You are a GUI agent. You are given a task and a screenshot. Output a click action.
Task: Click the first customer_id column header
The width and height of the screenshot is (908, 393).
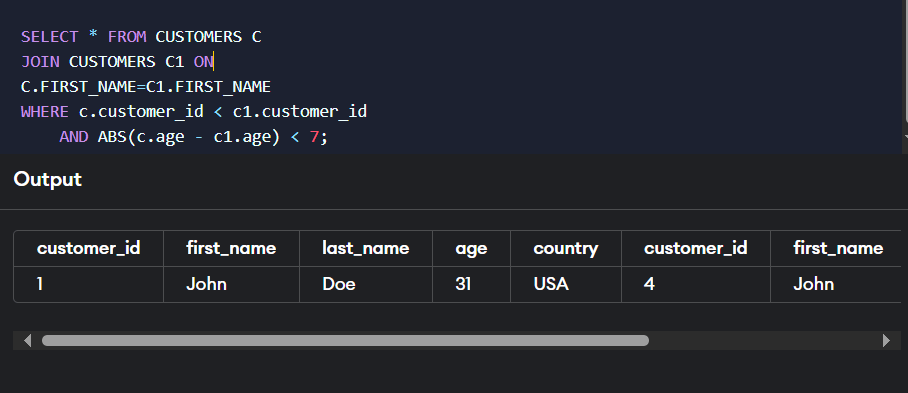(89, 248)
